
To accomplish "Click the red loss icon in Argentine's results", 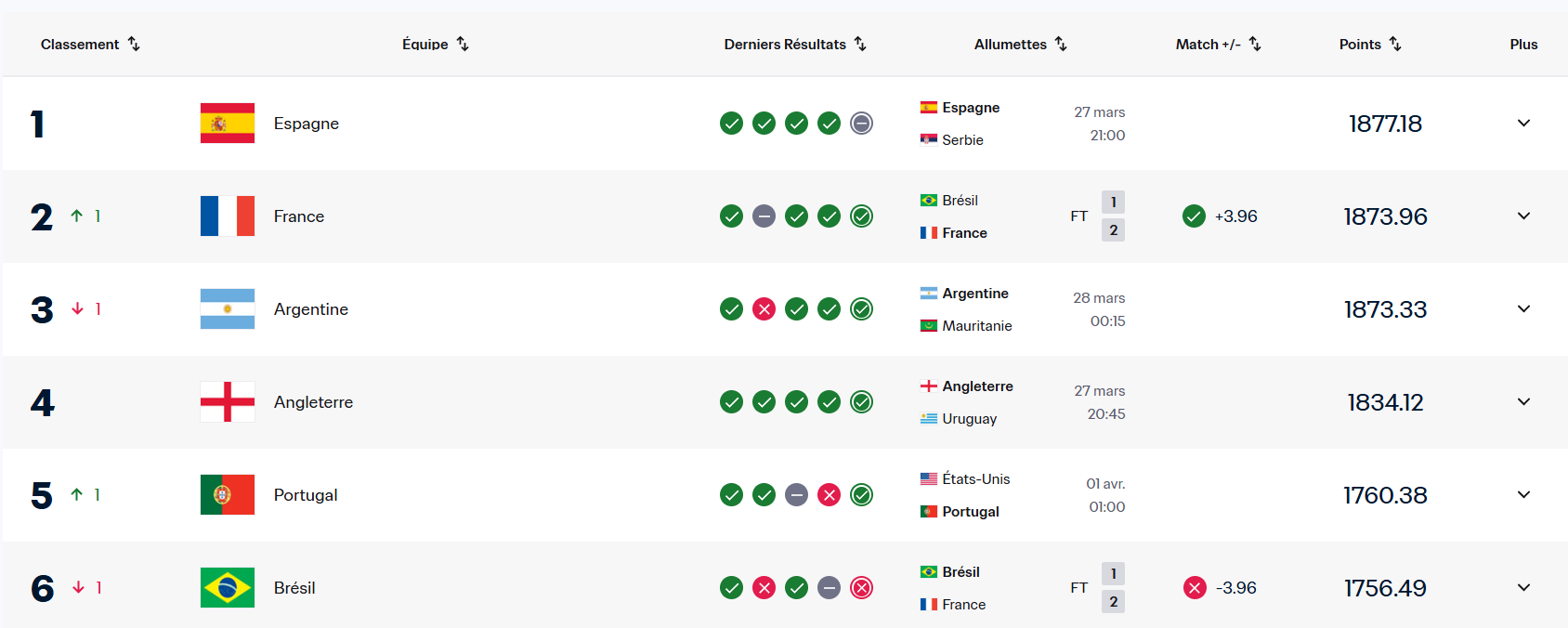I will pos(764,308).
